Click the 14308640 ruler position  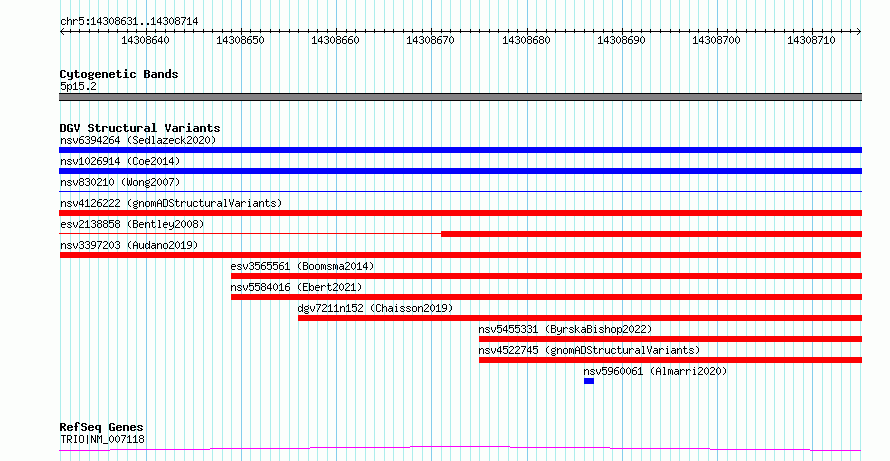click(x=145, y=40)
